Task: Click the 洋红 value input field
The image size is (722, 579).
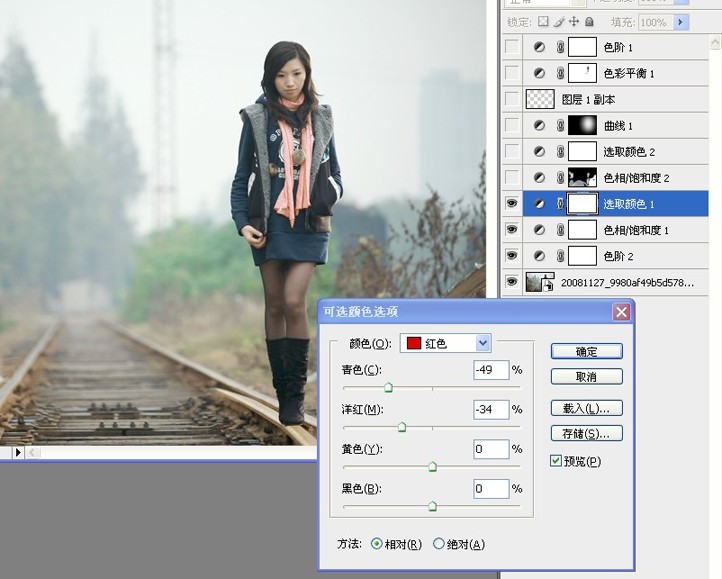Action: (x=491, y=409)
